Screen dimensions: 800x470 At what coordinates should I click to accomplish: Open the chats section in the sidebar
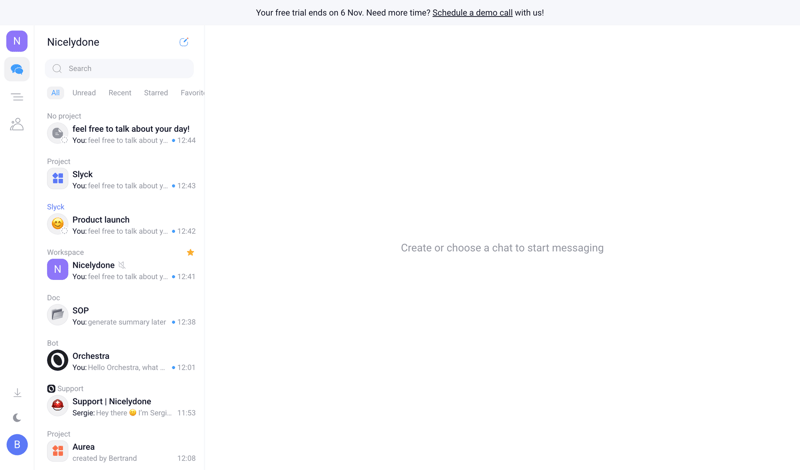point(17,69)
